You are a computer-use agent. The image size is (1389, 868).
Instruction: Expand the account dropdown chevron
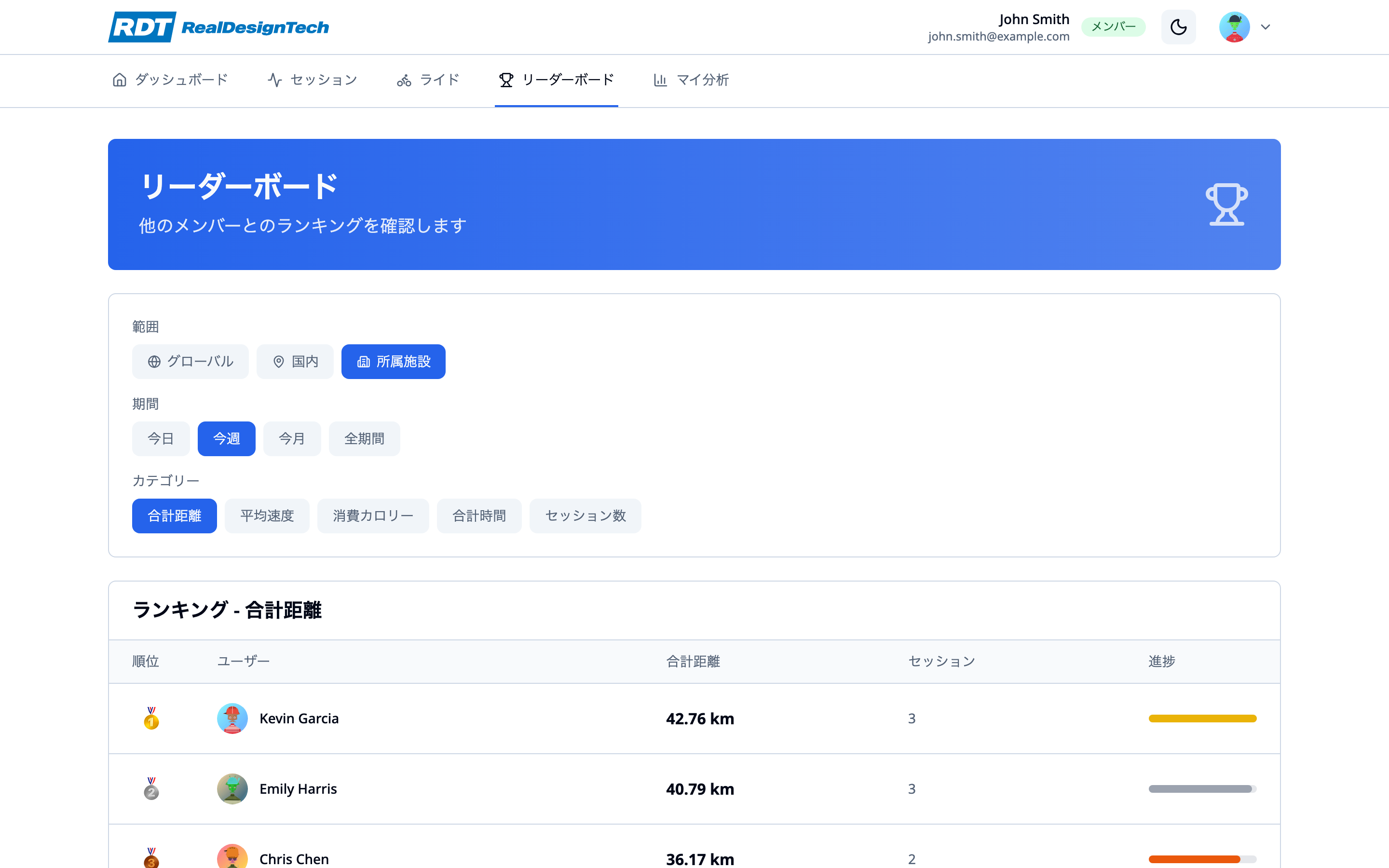(x=1265, y=27)
